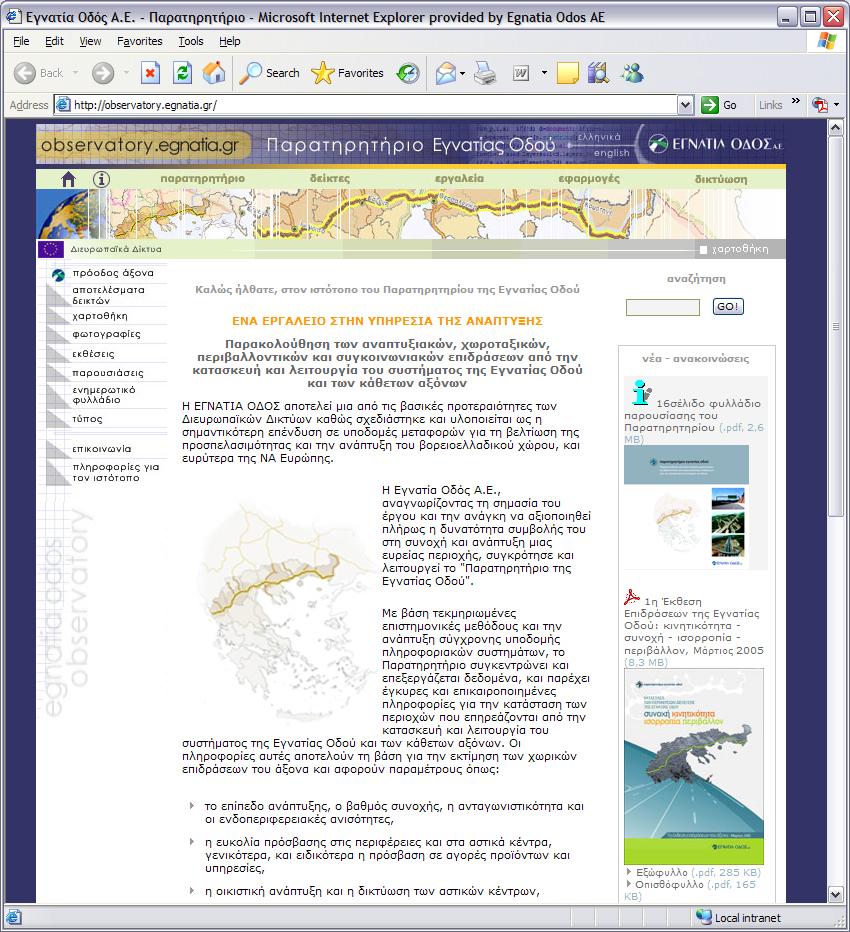Expand the Mail button dropdown arrow

coord(462,73)
